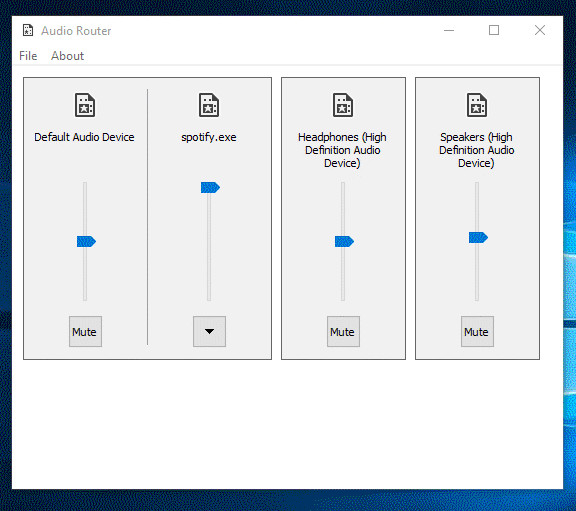
Task: Mute the Default Audio Device
Action: coord(85,331)
